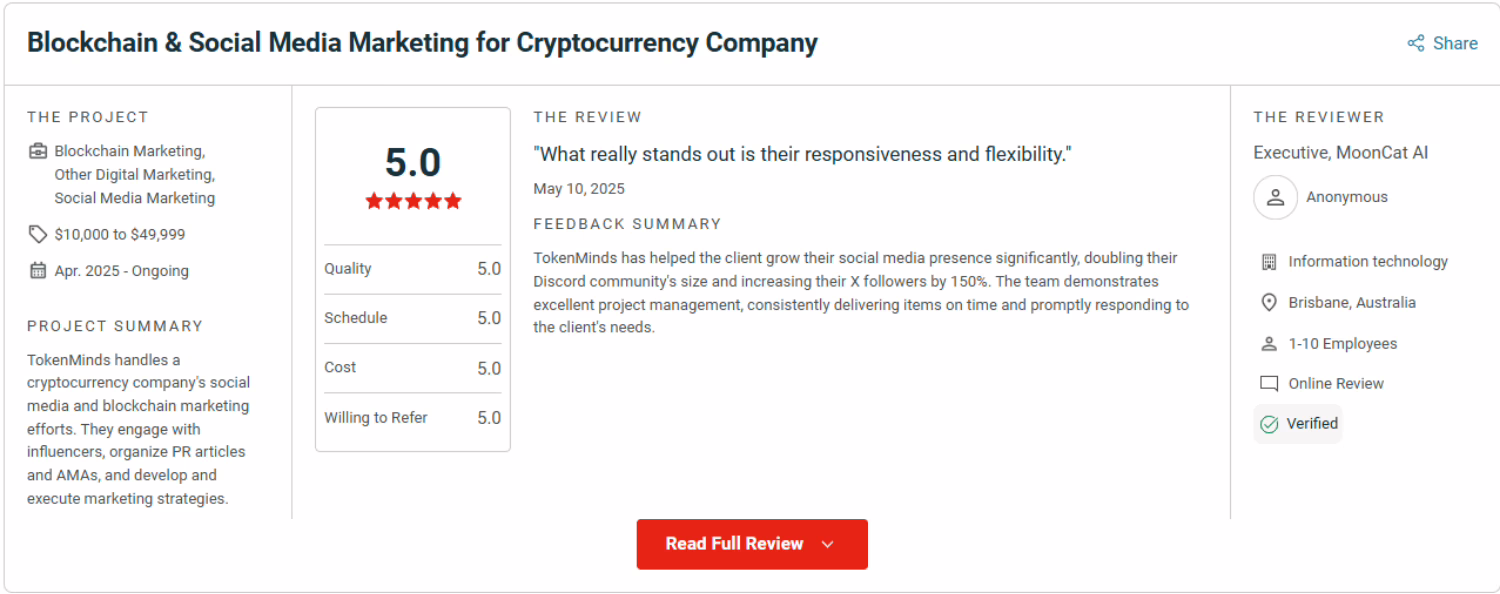
Task: Open the Share link
Action: coord(1455,43)
